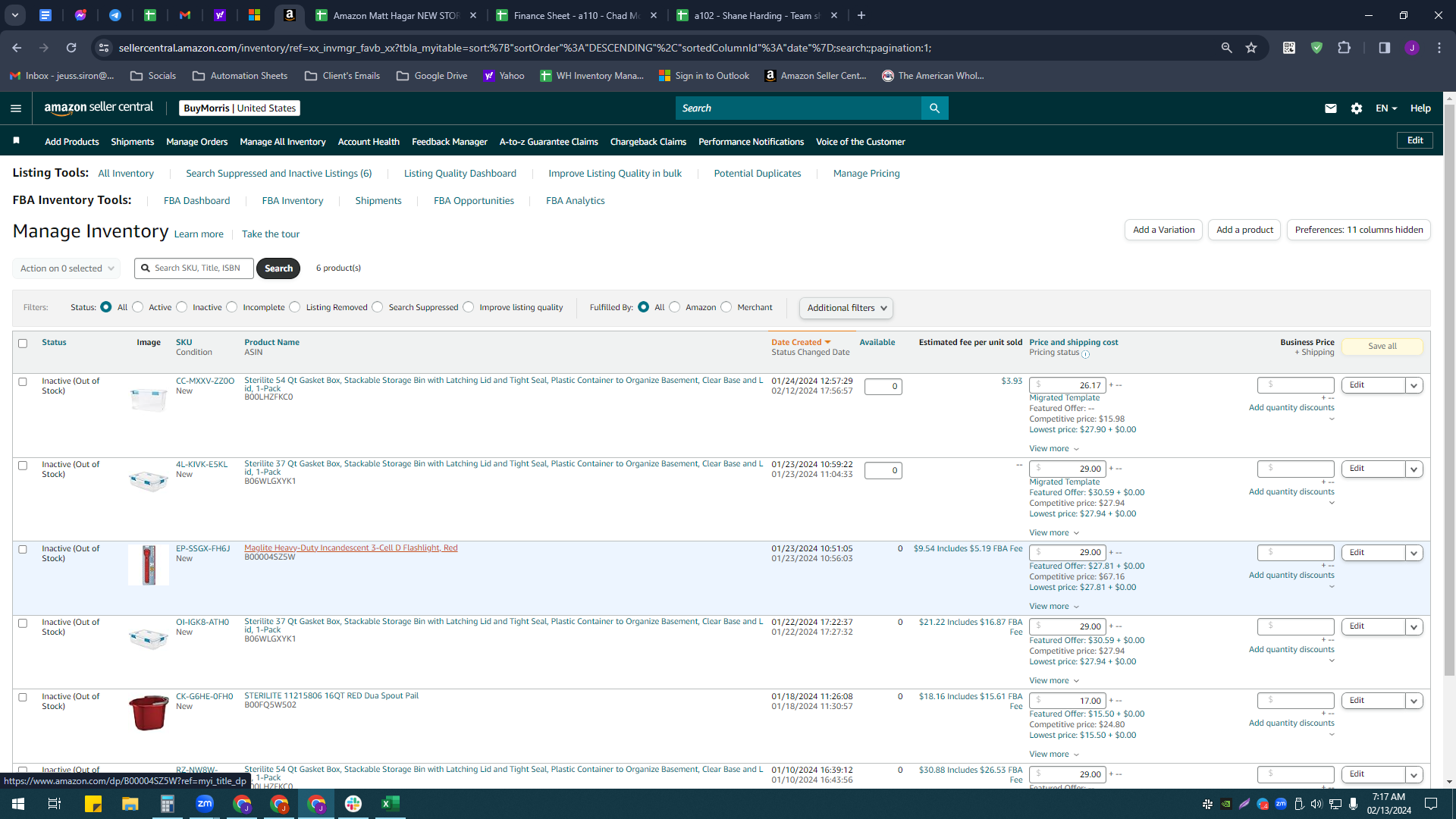Open Calculator from the taskbar

click(x=168, y=804)
